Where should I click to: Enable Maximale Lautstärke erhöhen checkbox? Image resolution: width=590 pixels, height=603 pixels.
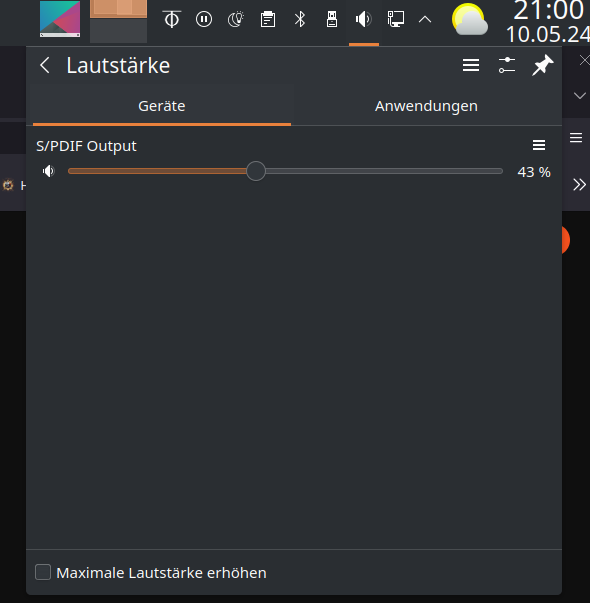coord(43,572)
